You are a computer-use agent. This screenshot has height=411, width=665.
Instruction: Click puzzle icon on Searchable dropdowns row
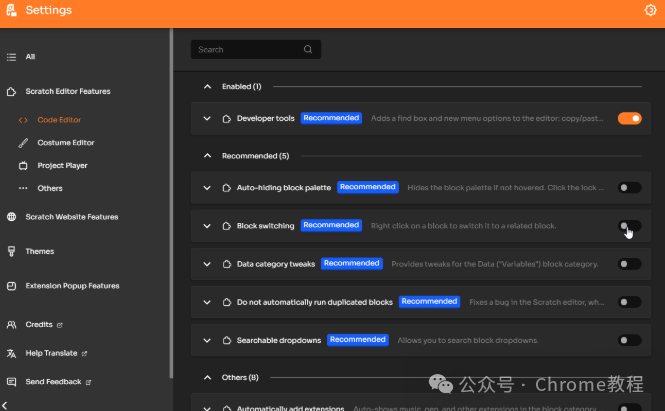(x=227, y=341)
